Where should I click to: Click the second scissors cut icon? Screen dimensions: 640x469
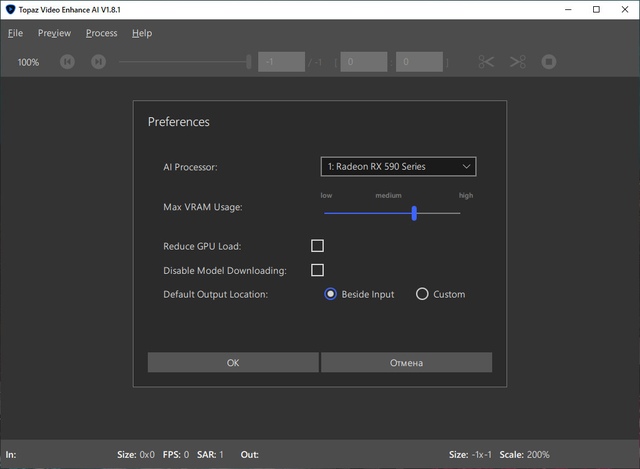coord(517,62)
